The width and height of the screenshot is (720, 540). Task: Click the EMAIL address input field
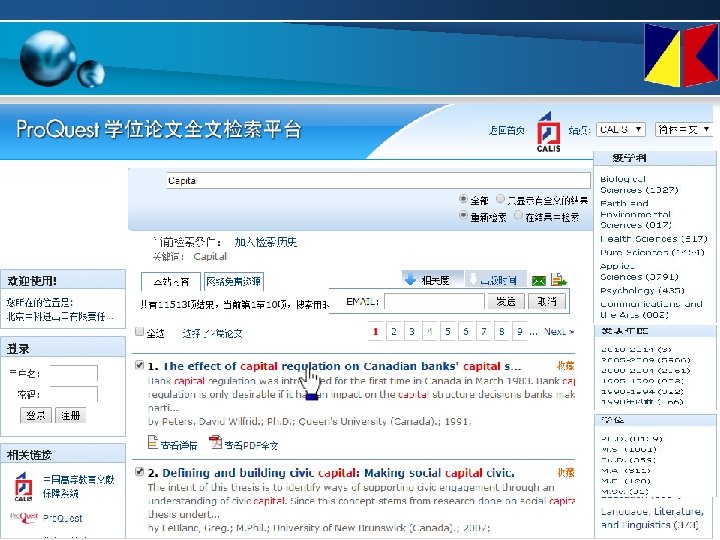pyautogui.click(x=434, y=302)
